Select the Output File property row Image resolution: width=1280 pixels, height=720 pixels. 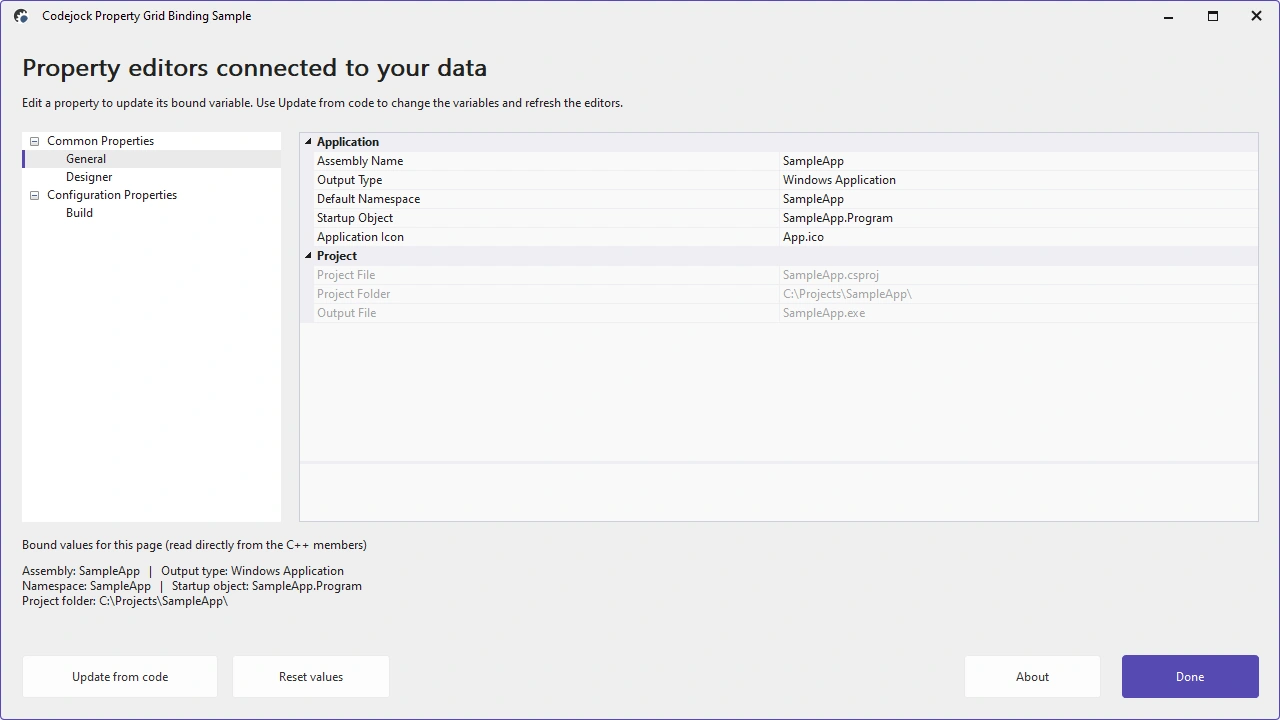[779, 313]
